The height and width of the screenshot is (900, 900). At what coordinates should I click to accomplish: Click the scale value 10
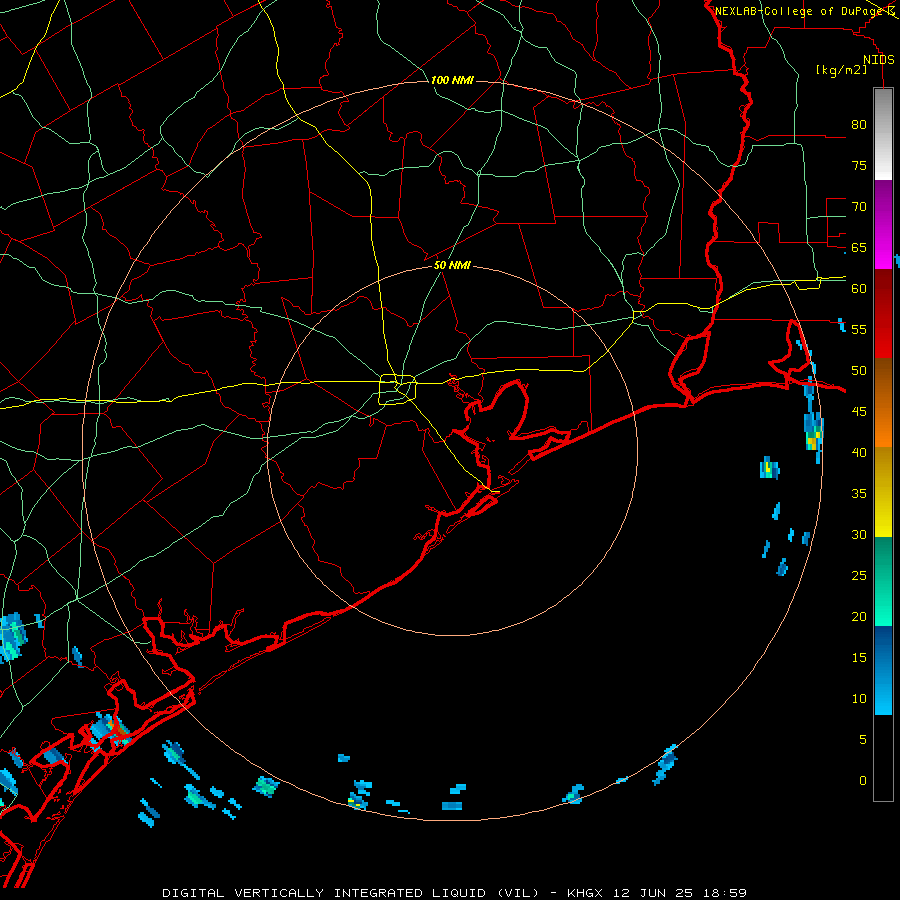click(859, 699)
